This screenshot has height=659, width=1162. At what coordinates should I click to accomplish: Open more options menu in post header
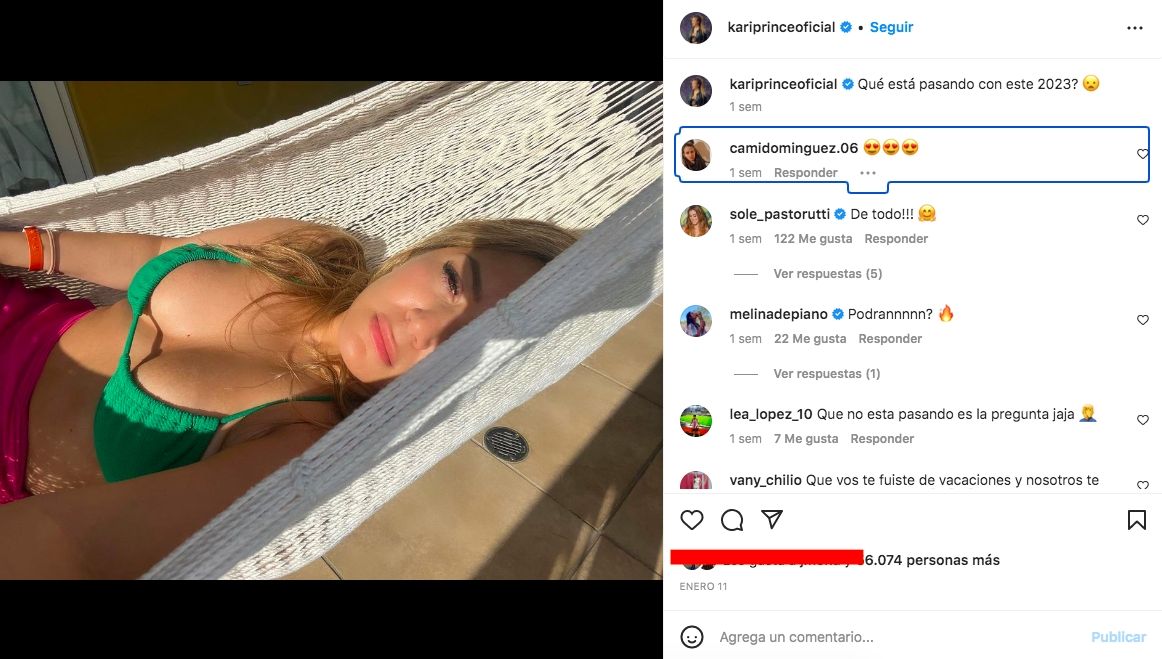pos(1134,28)
